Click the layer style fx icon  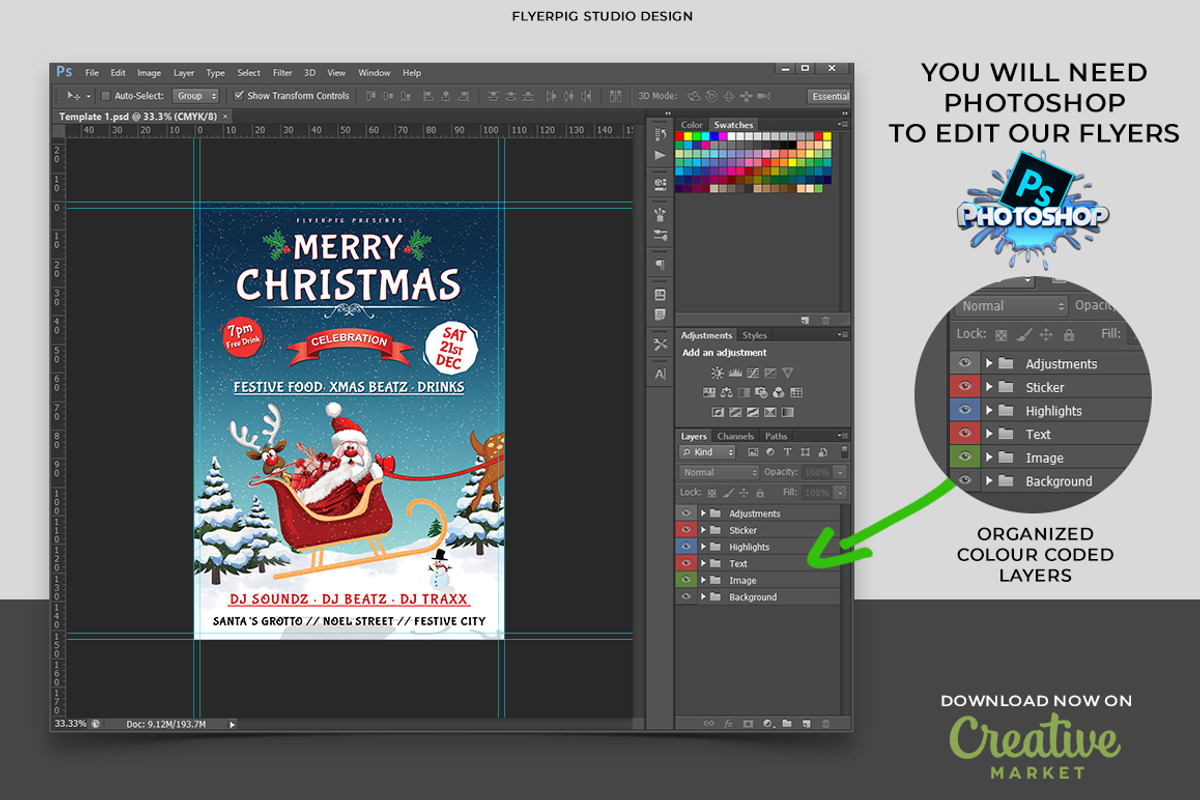(728, 723)
